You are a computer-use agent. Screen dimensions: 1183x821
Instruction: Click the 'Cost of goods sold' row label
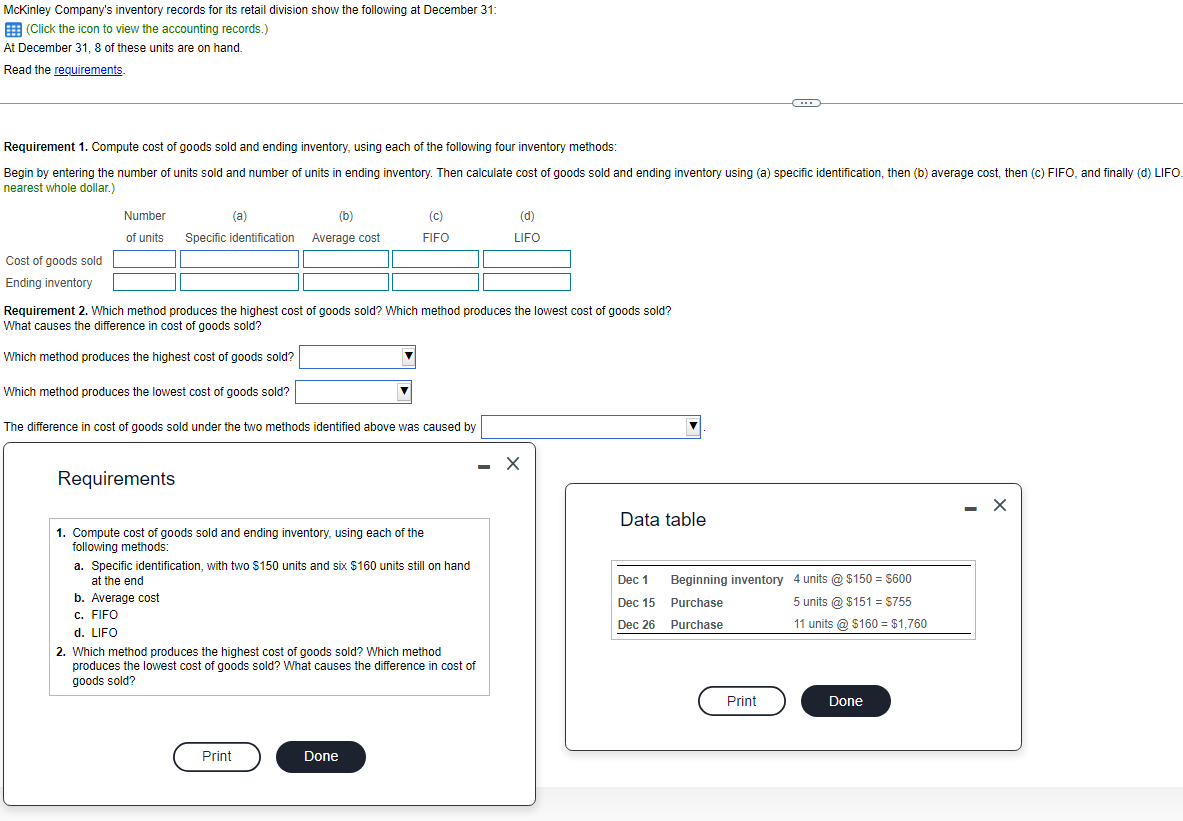[x=54, y=260]
